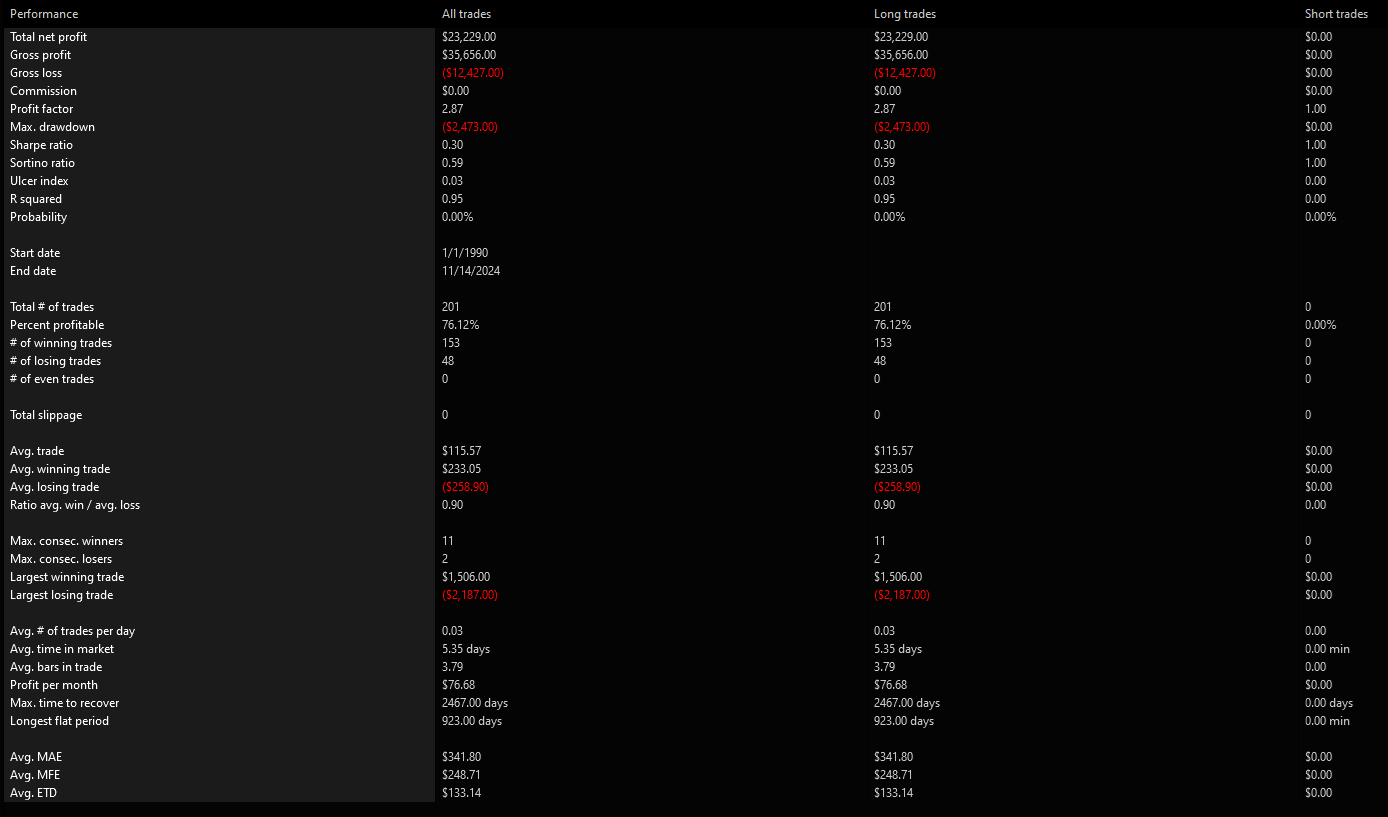
Task: Select the # of even trades label
Action: (x=52, y=379)
